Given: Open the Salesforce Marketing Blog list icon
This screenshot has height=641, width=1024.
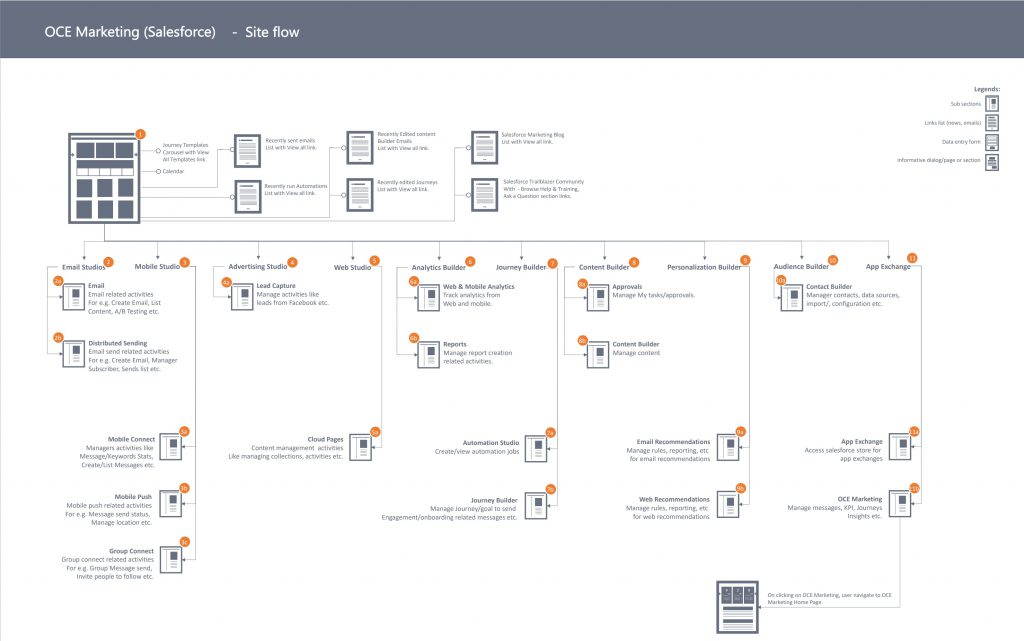Looking at the screenshot, I should tap(485, 147).
